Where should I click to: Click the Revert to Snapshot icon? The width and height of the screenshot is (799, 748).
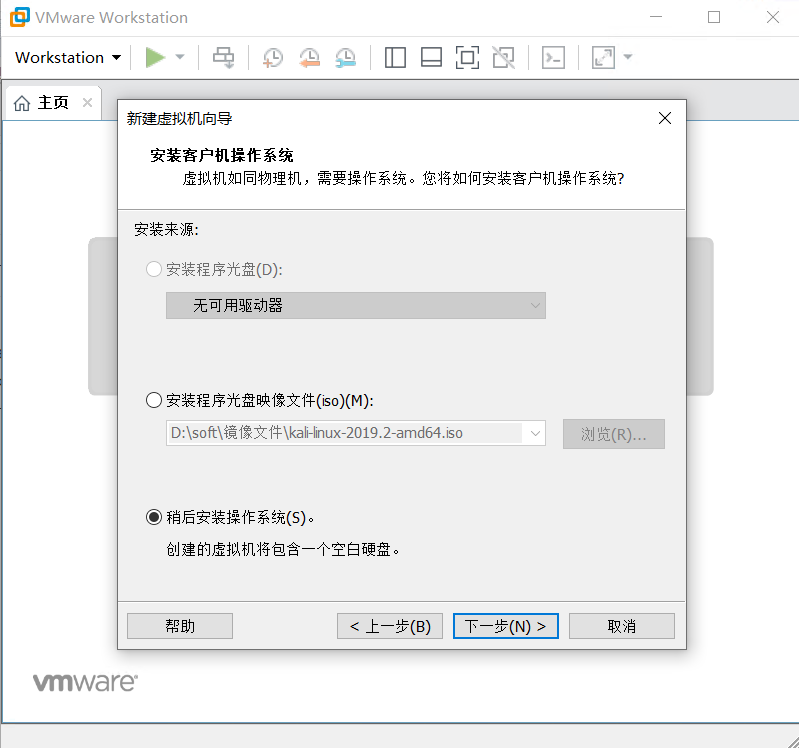pyautogui.click(x=309, y=58)
